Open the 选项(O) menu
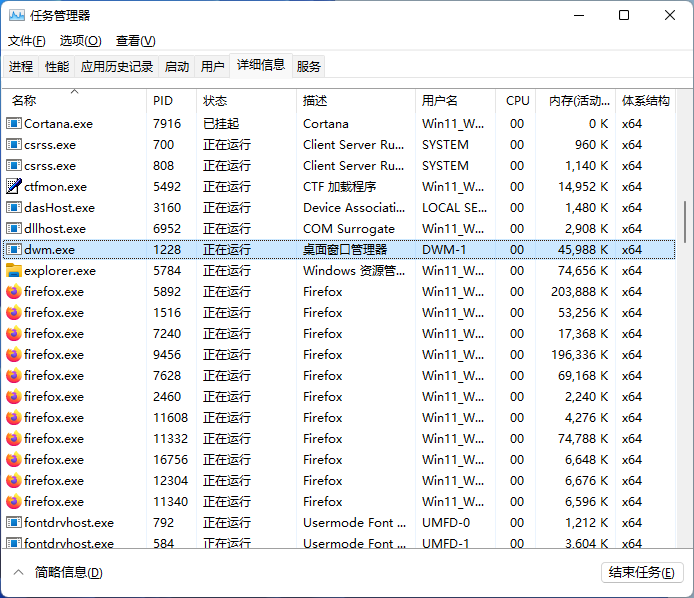This screenshot has width=694, height=598. [80, 41]
